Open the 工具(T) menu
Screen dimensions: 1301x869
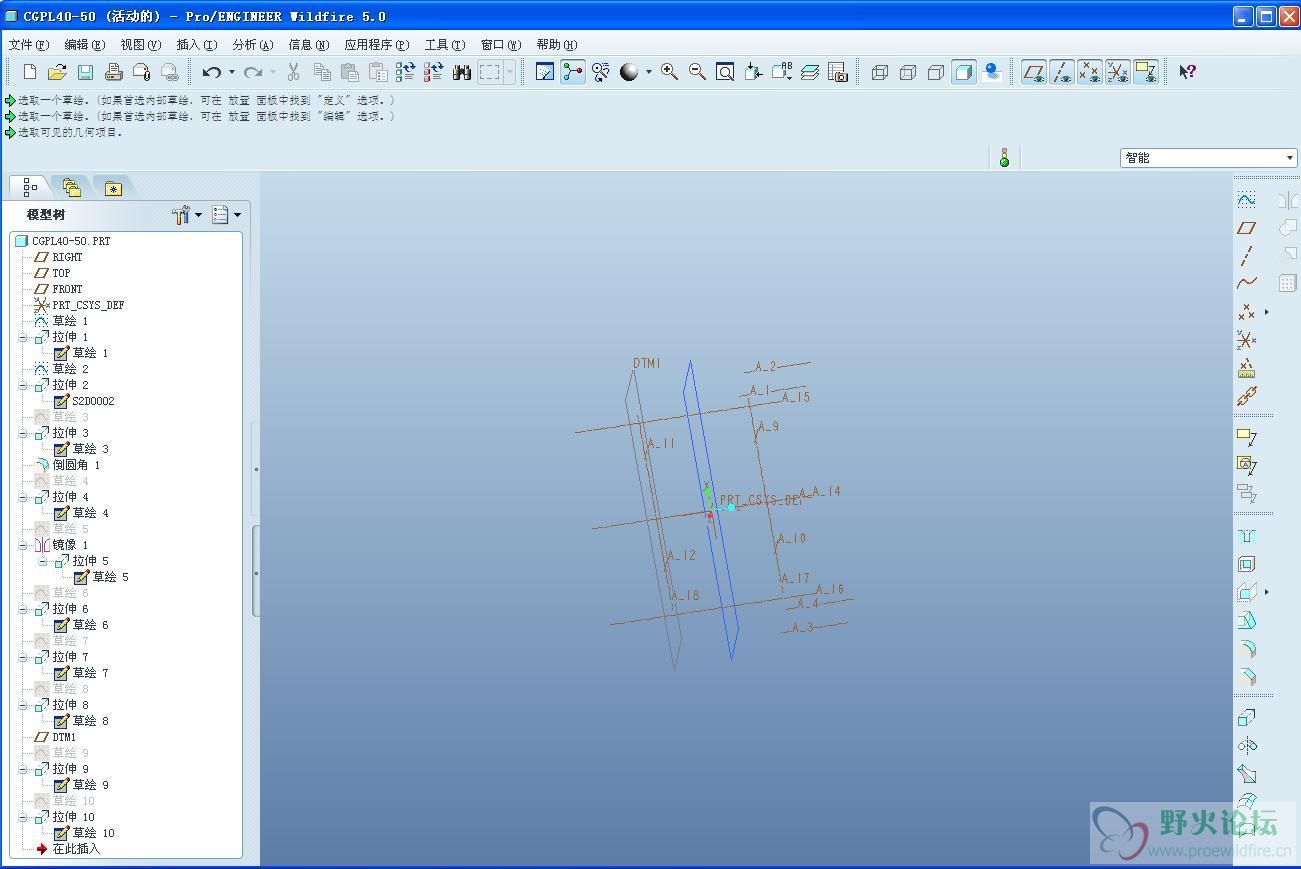[x=445, y=45]
